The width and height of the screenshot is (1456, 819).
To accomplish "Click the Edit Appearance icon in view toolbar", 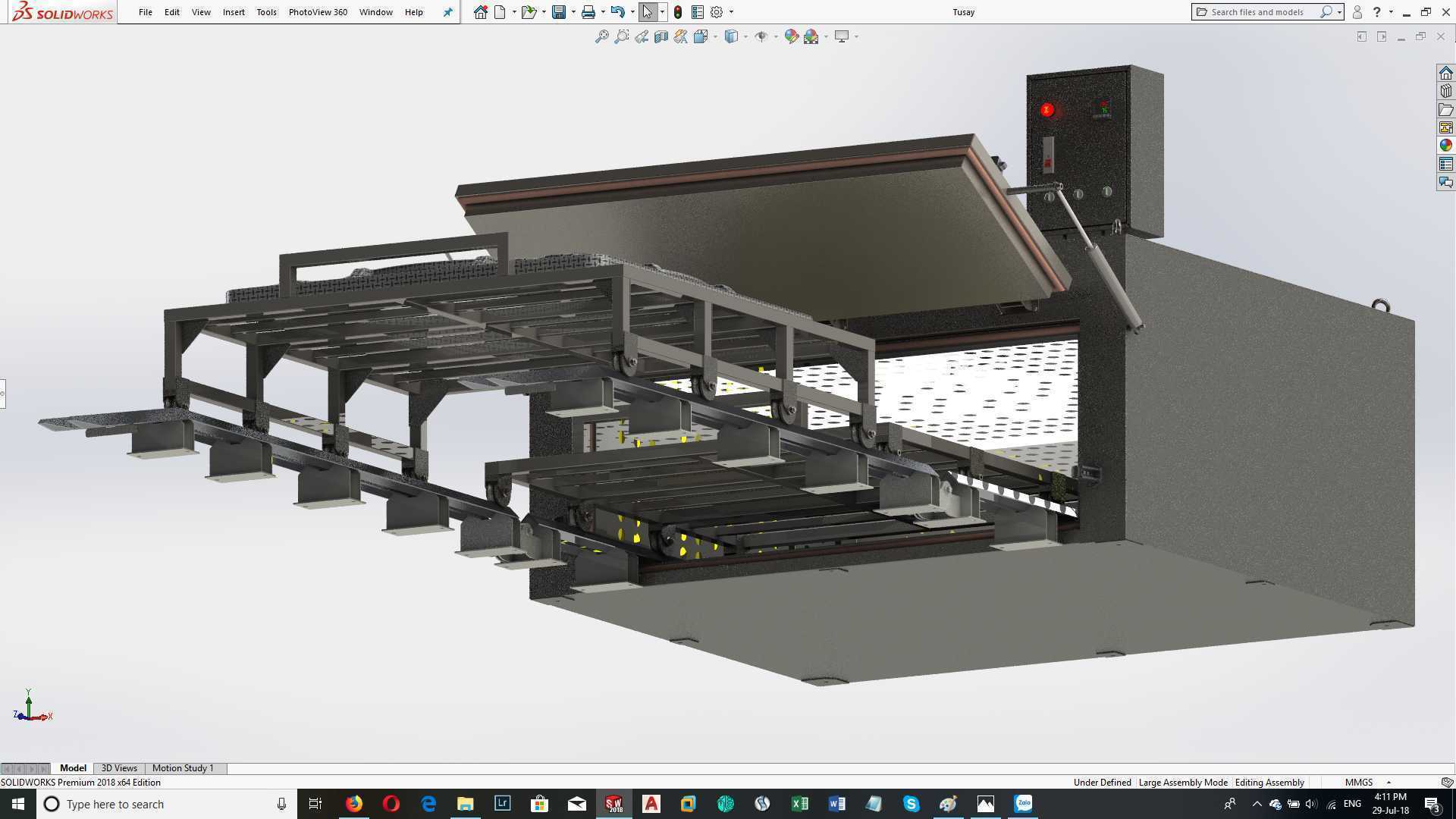I will (791, 36).
